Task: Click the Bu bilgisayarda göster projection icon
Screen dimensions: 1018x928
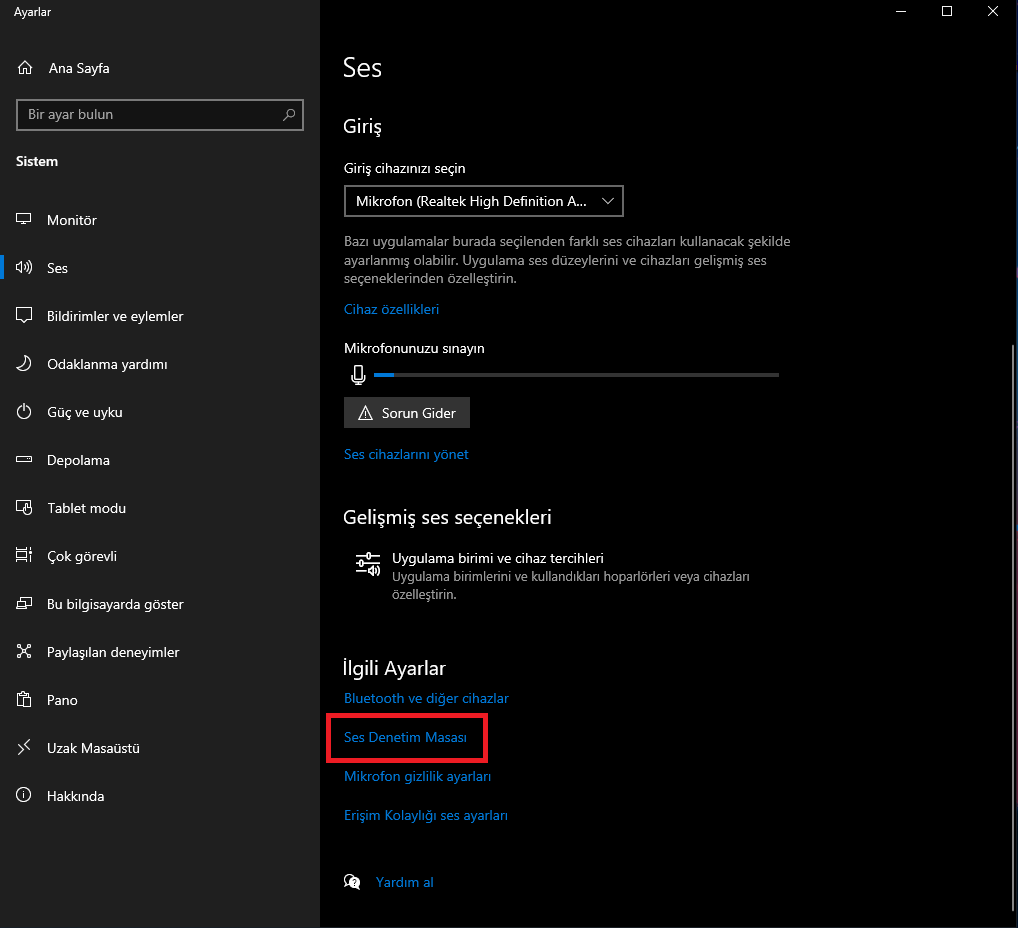Action: (23, 604)
